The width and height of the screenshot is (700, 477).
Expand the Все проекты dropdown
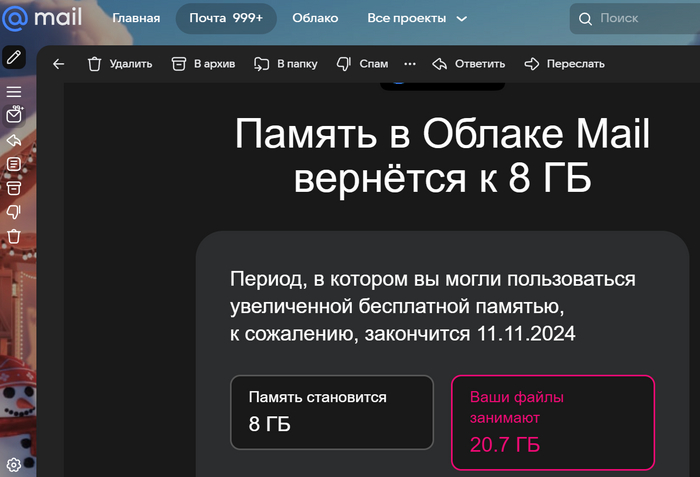coord(417,18)
